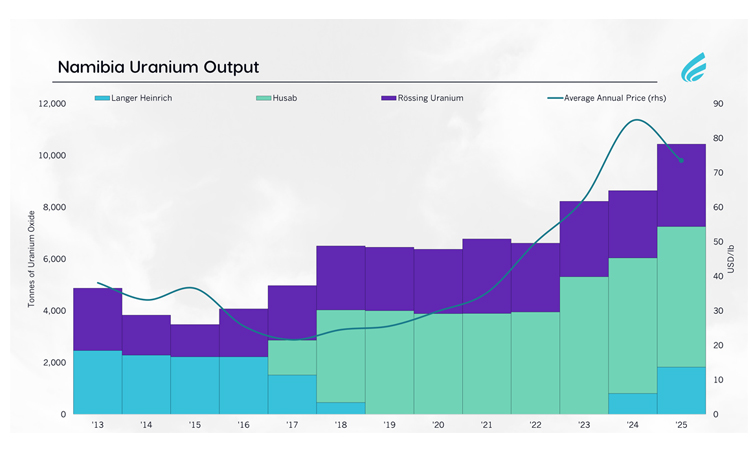Click the '2,000' left axis value
The image size is (751, 451).
click(x=55, y=362)
